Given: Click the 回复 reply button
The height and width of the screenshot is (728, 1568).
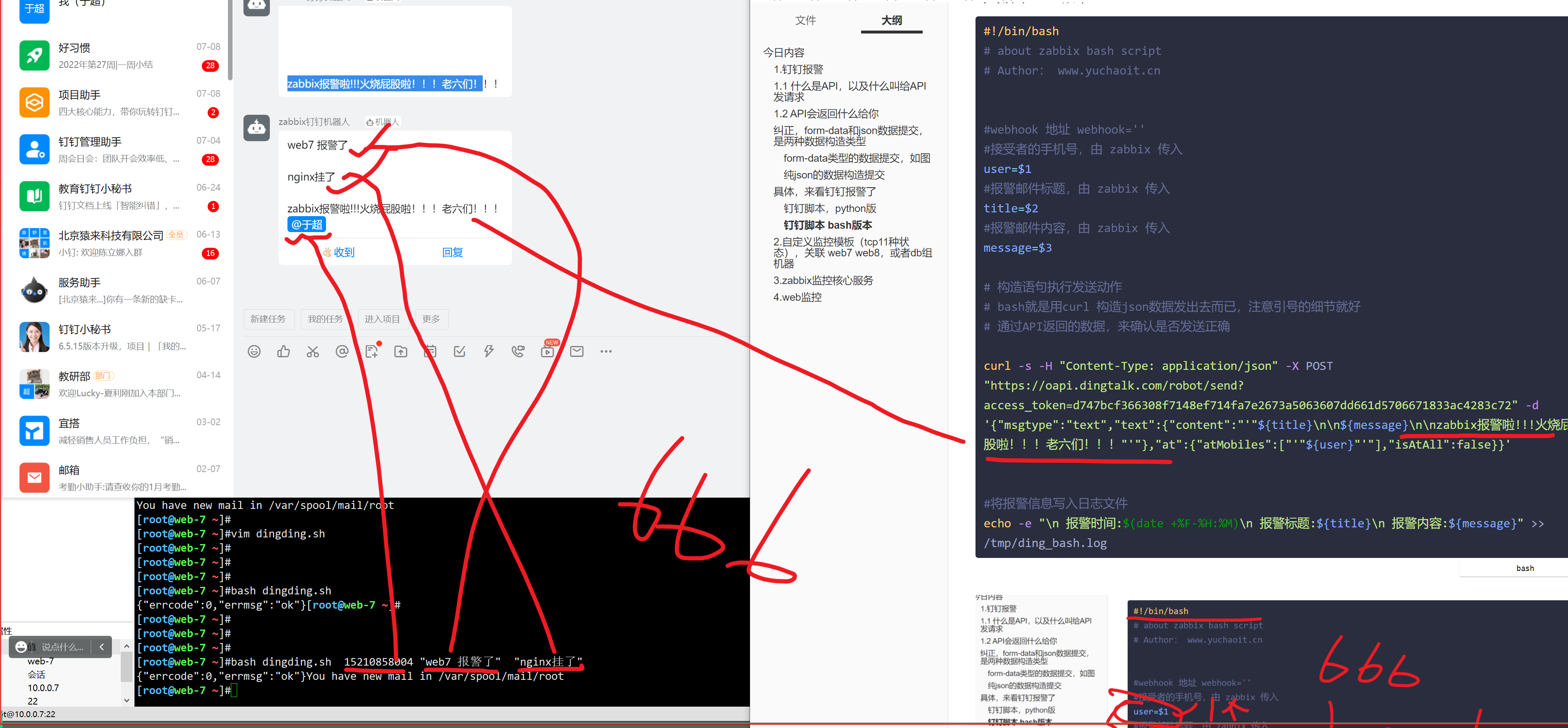Looking at the screenshot, I should tap(452, 252).
